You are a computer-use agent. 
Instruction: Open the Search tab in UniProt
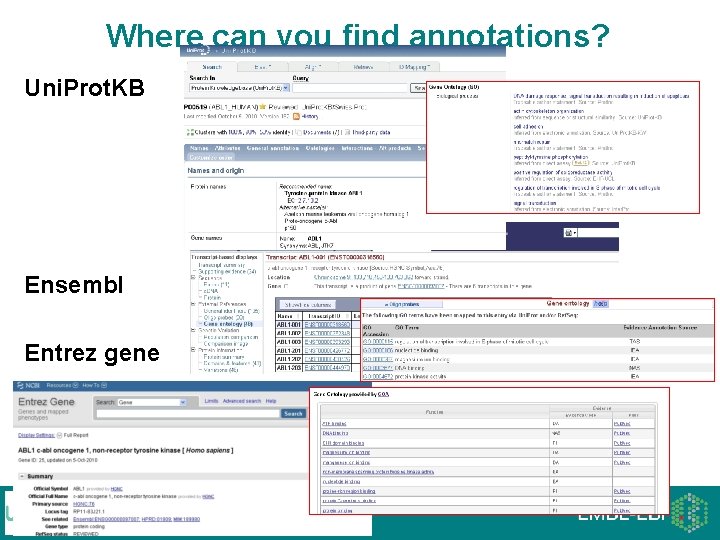pos(212,67)
